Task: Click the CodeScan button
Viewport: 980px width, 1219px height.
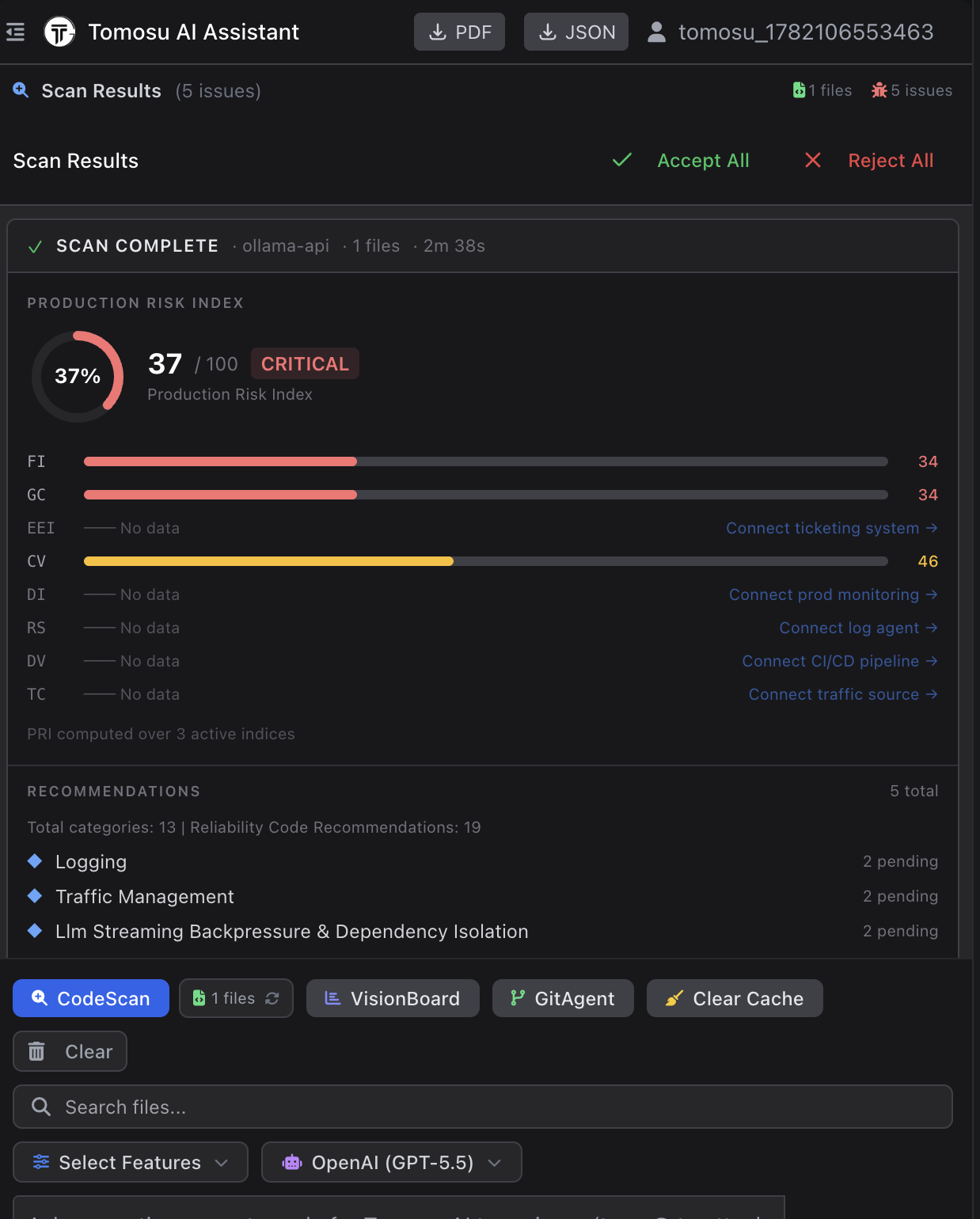Action: [x=91, y=998]
